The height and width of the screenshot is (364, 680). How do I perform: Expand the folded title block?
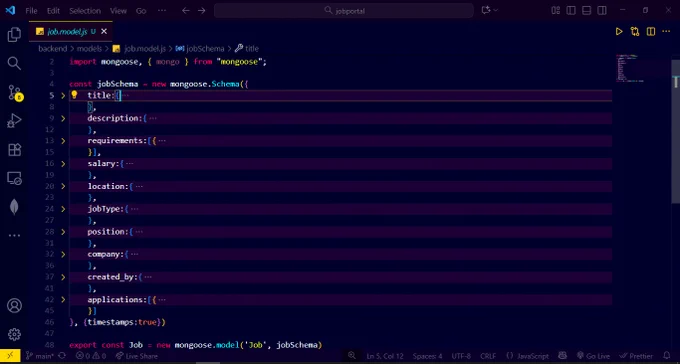point(63,95)
